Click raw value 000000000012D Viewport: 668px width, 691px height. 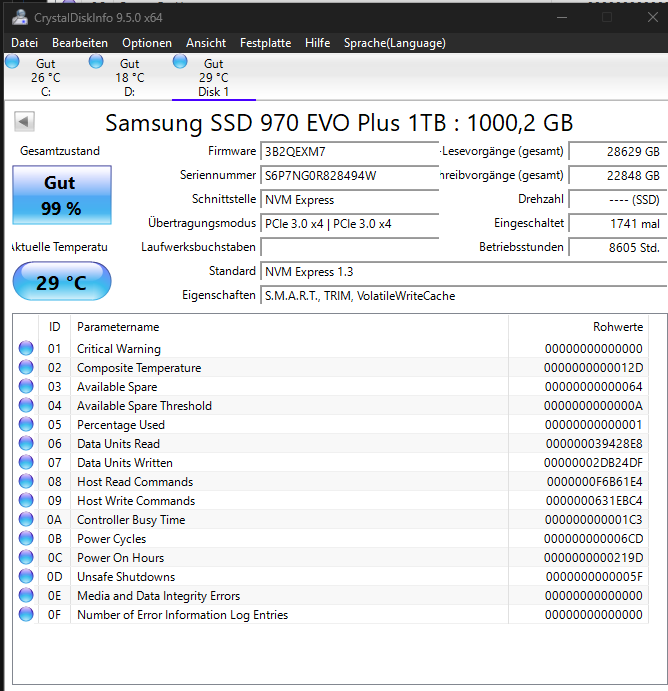click(593, 368)
